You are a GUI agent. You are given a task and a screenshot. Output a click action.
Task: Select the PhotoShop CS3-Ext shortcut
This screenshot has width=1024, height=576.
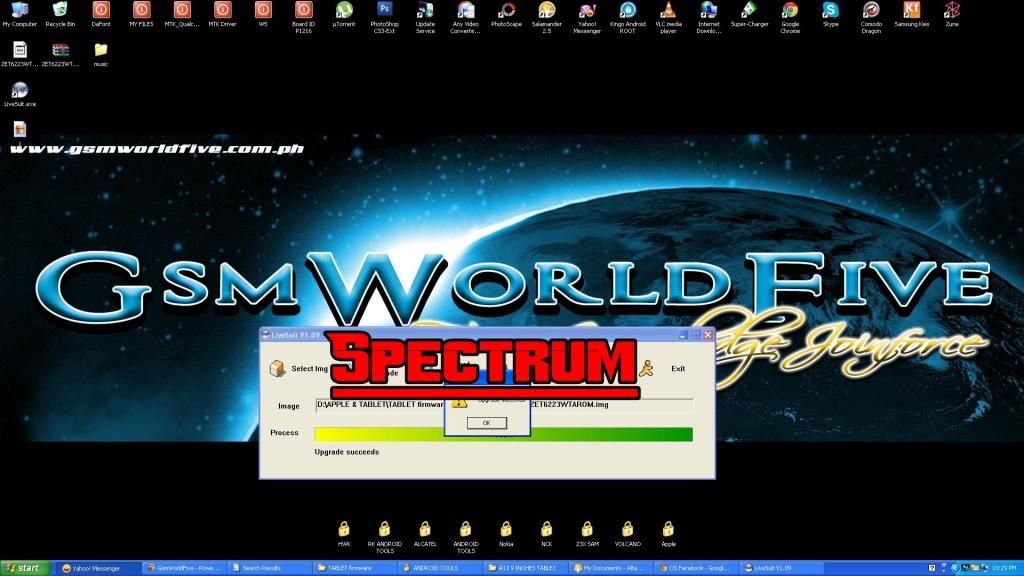tap(384, 17)
